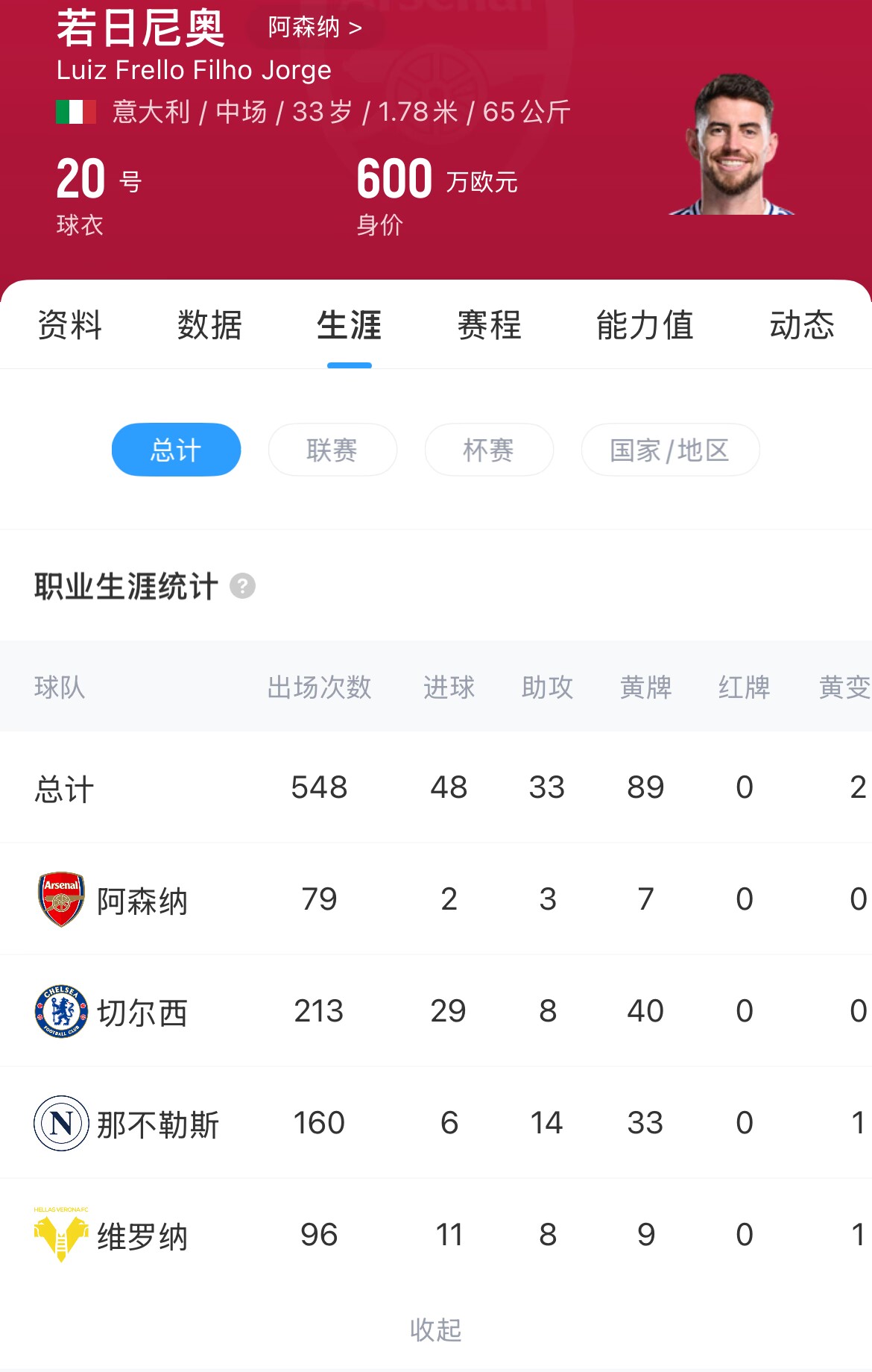Click the help question mark beside 职业生涯统计
Image resolution: width=872 pixels, height=1372 pixels.
[x=242, y=586]
